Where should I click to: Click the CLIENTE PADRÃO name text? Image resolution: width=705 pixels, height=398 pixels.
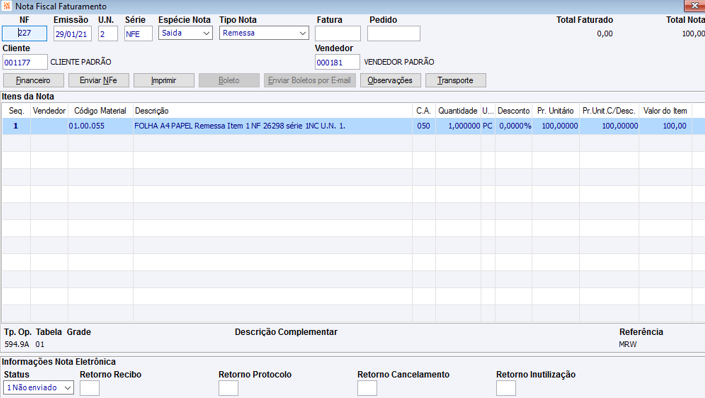(81, 62)
